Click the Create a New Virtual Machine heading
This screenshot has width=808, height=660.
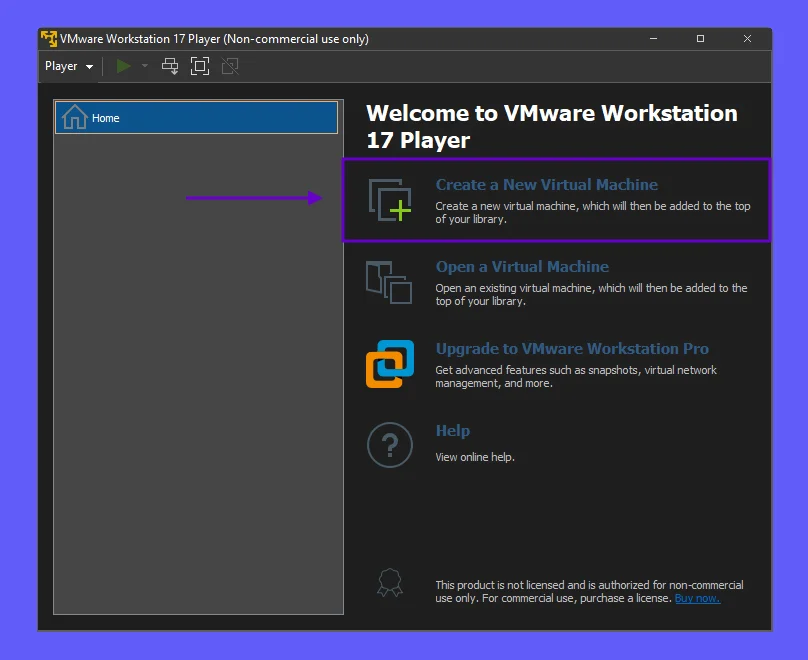[546, 185]
